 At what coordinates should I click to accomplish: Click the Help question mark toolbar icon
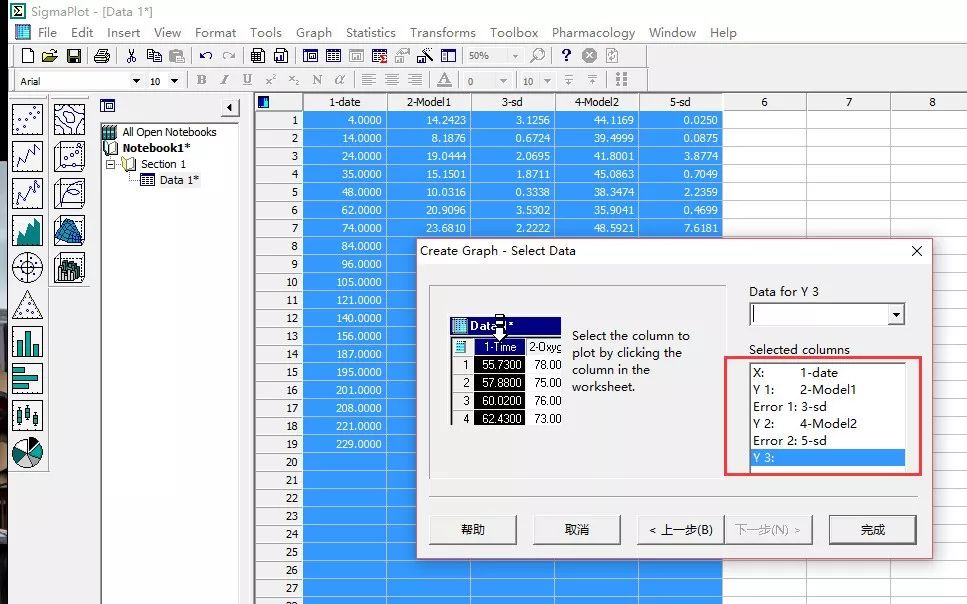(564, 57)
